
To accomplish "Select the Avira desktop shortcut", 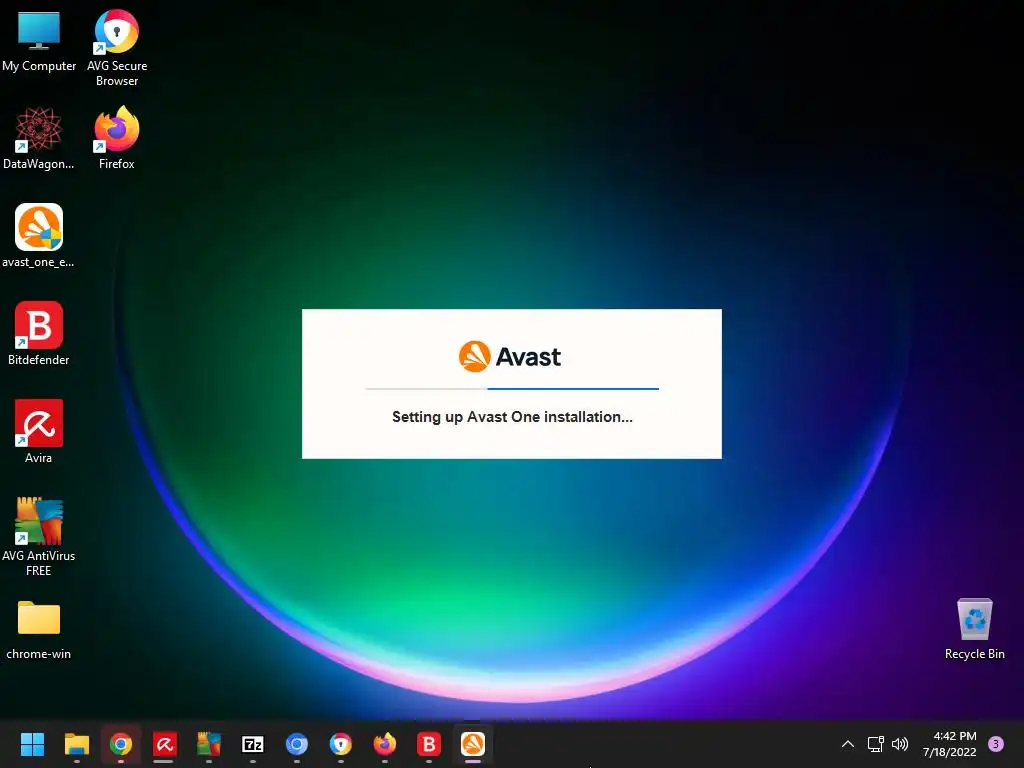I will click(x=39, y=432).
